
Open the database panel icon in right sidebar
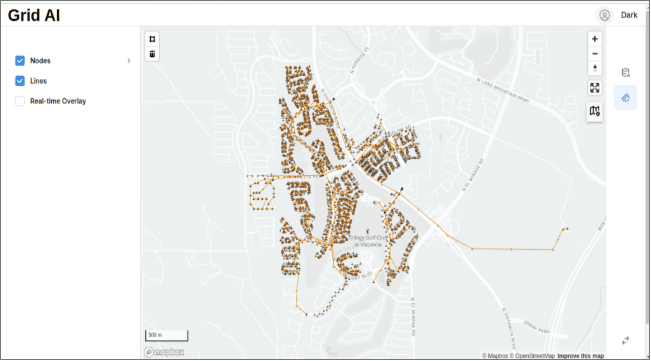(626, 73)
